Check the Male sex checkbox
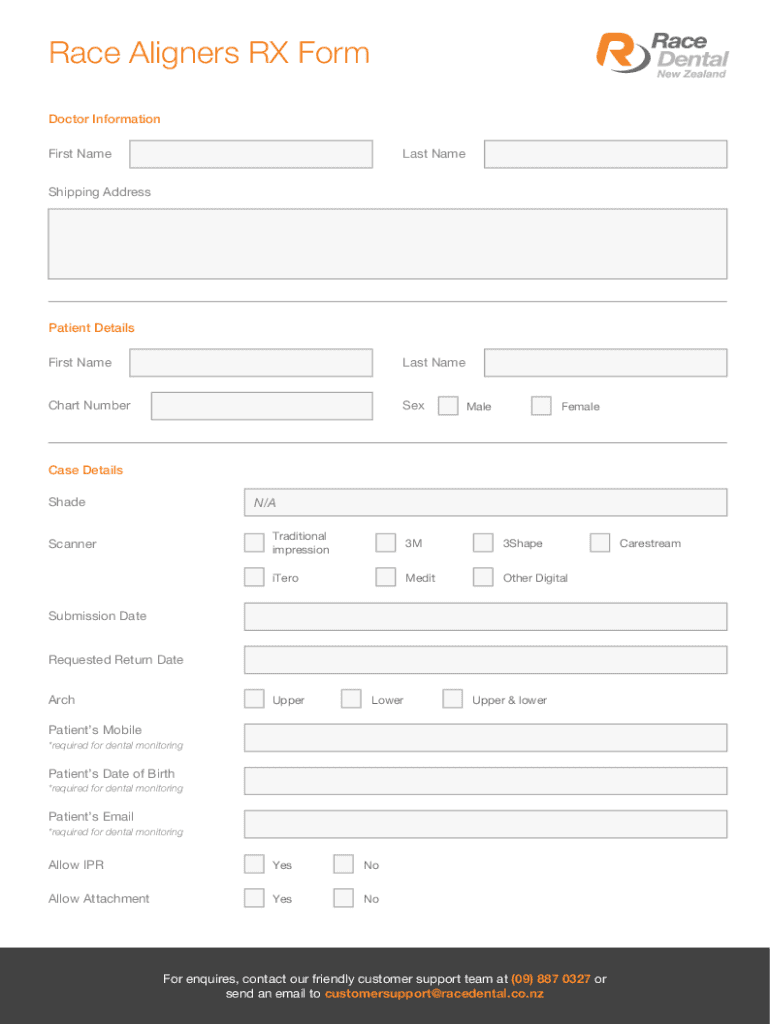 pos(448,406)
